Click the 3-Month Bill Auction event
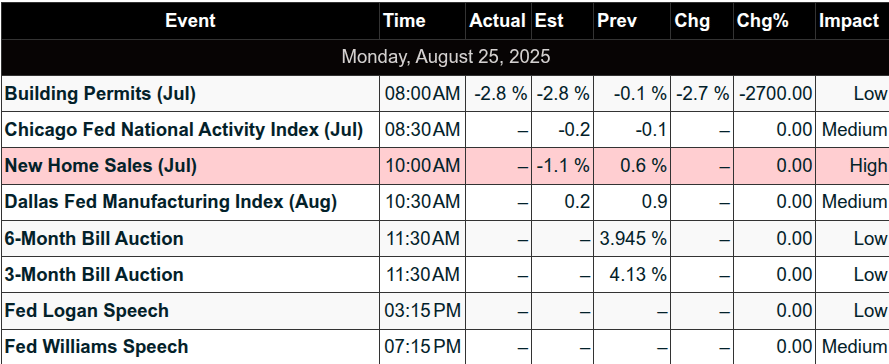889x364 pixels. (x=94, y=275)
